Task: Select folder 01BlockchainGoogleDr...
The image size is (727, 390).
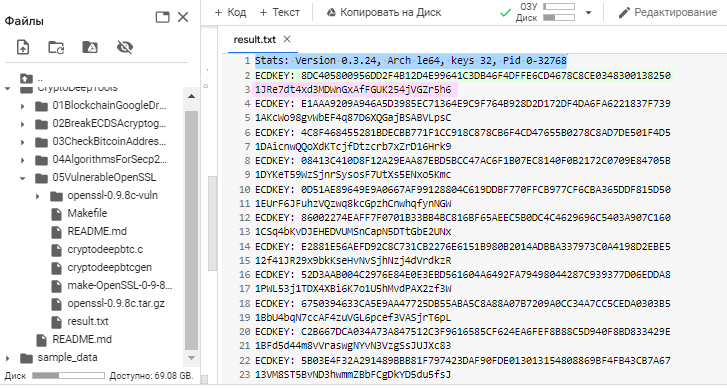Action: [x=101, y=106]
